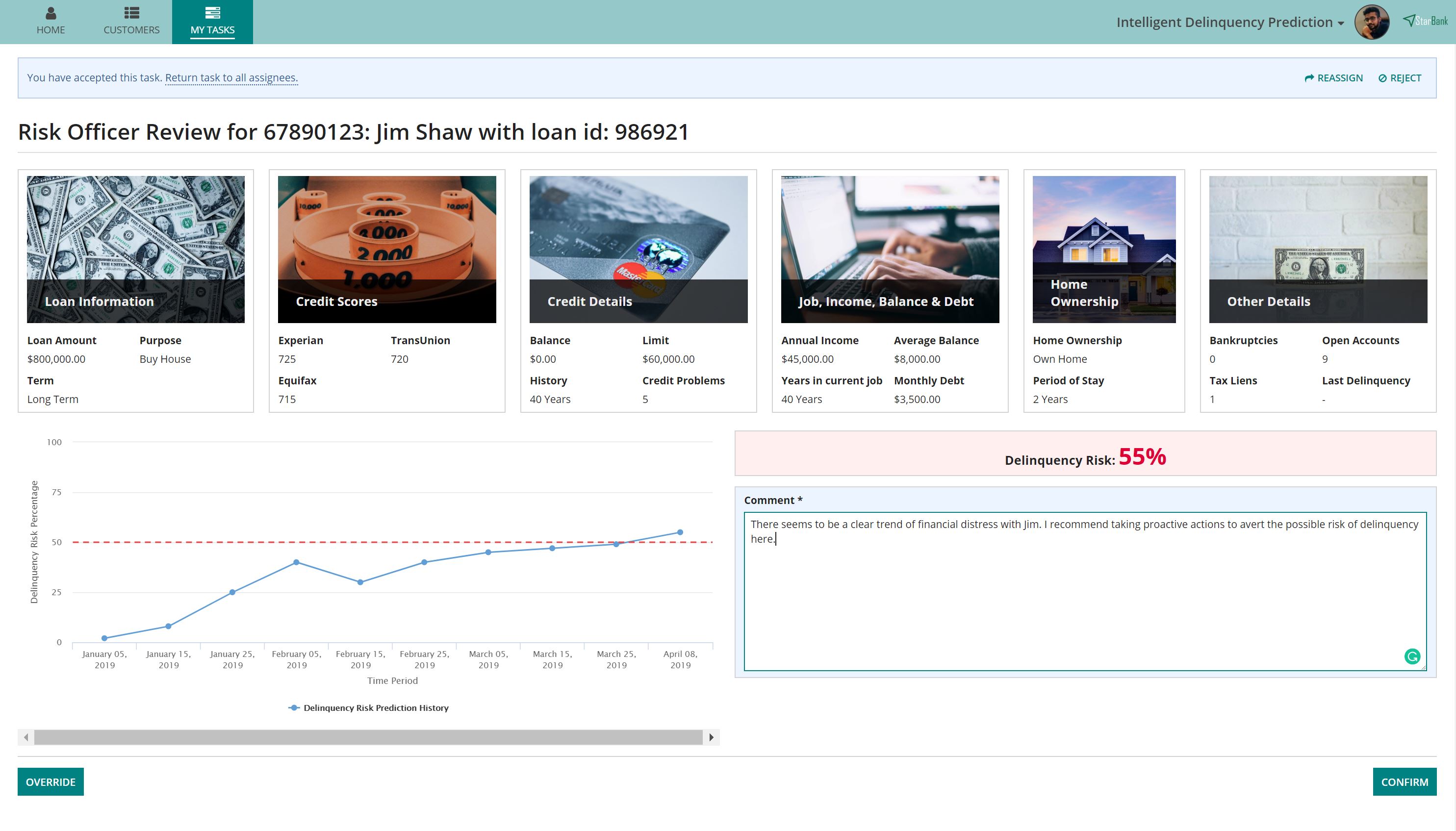The width and height of the screenshot is (1456, 831).
Task: Click inside the Comment text area
Action: click(x=1084, y=599)
